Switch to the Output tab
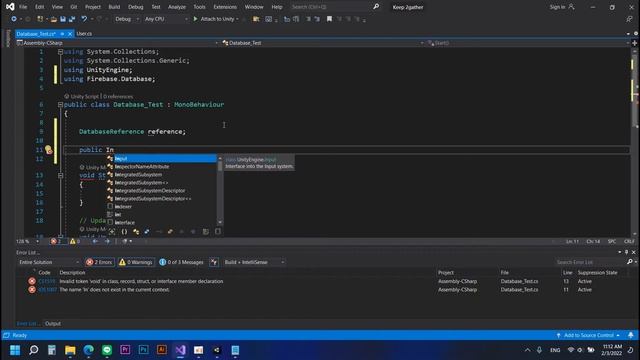The width and height of the screenshot is (640, 360). pyautogui.click(x=53, y=323)
